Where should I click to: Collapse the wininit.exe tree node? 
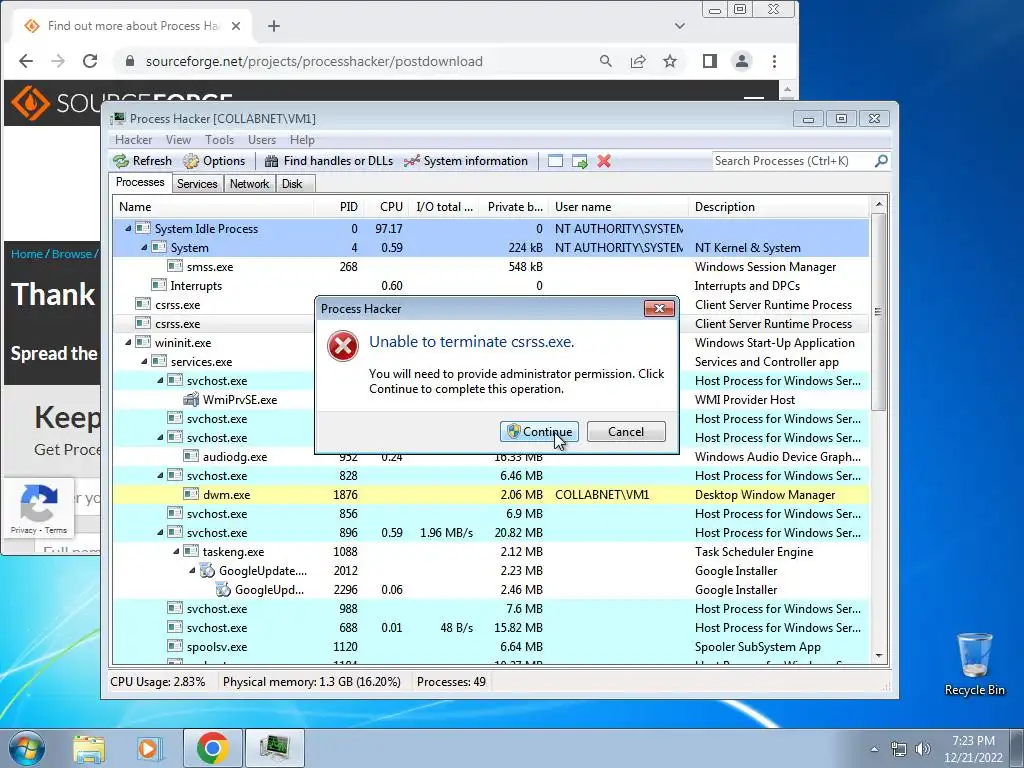click(129, 342)
